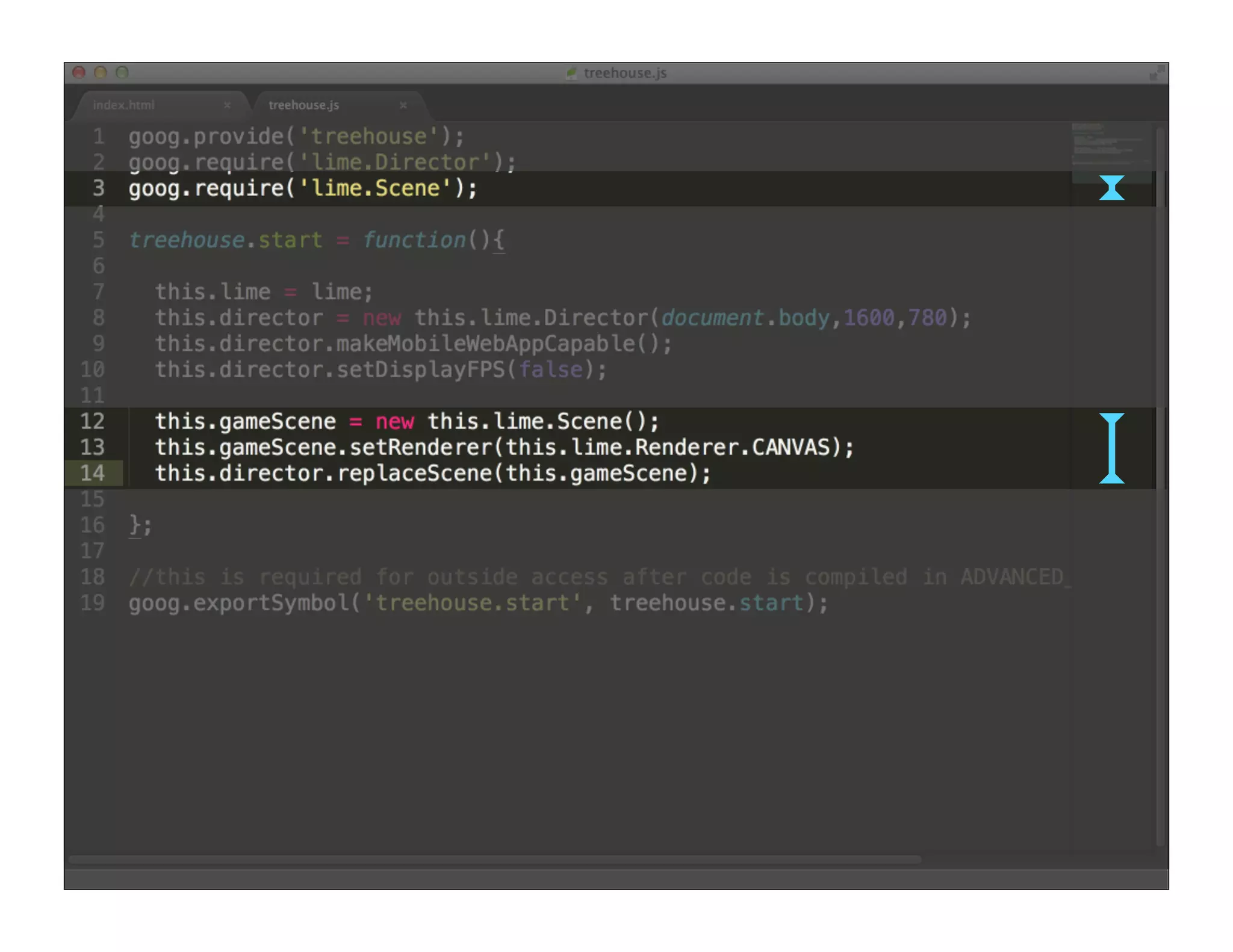Click the 'new' keyword on line 12
Image resolution: width=1233 pixels, height=952 pixels.
(x=394, y=421)
